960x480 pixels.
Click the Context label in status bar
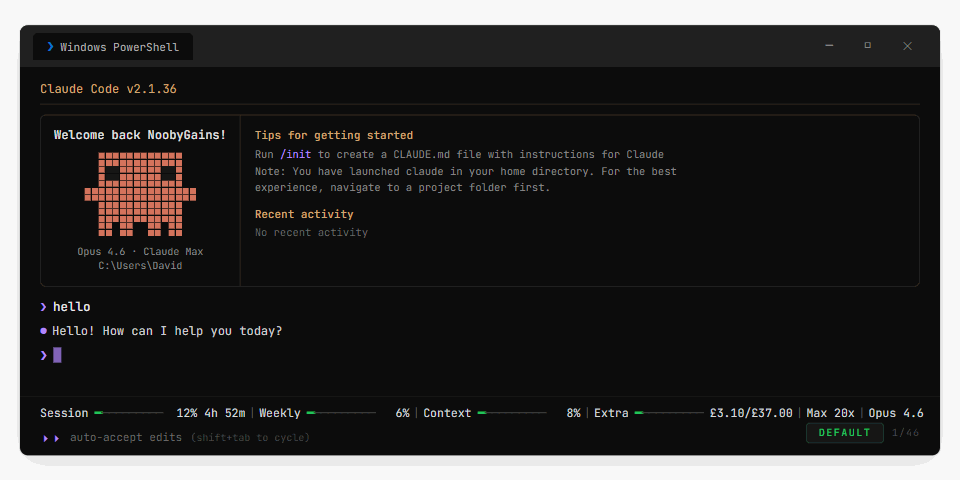click(x=448, y=413)
